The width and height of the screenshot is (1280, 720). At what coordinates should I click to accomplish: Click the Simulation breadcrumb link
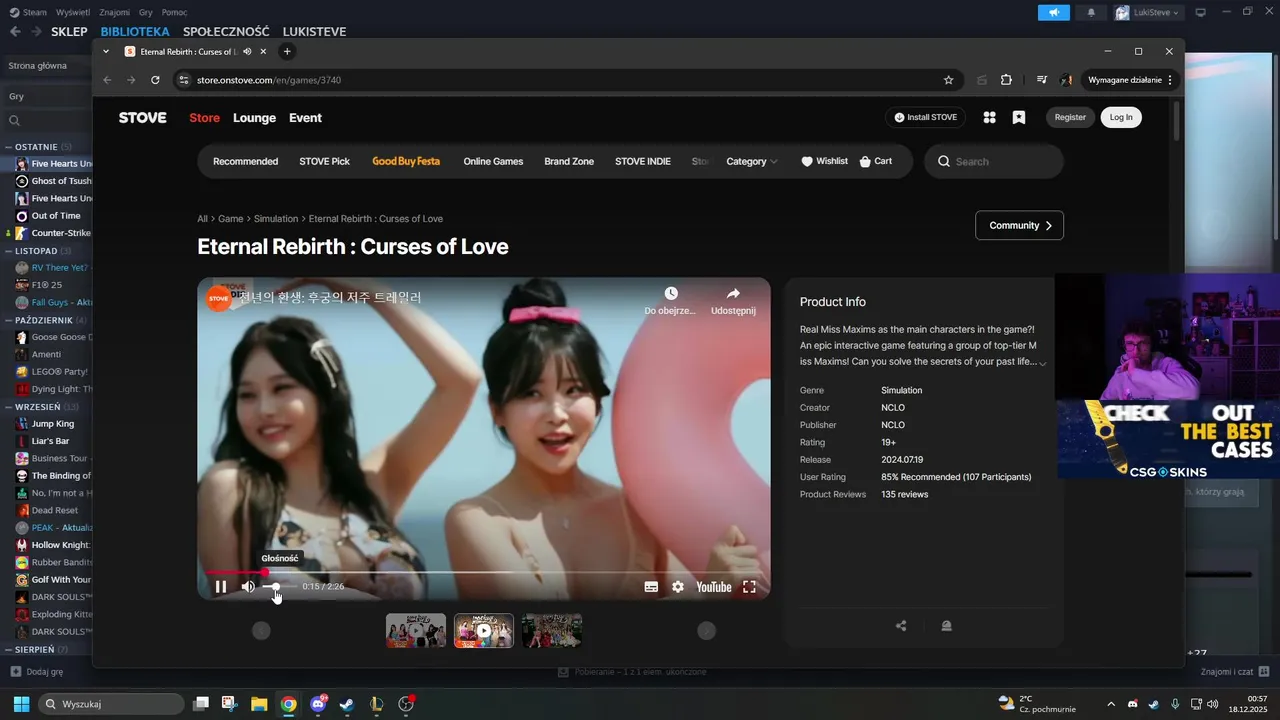[x=276, y=218]
